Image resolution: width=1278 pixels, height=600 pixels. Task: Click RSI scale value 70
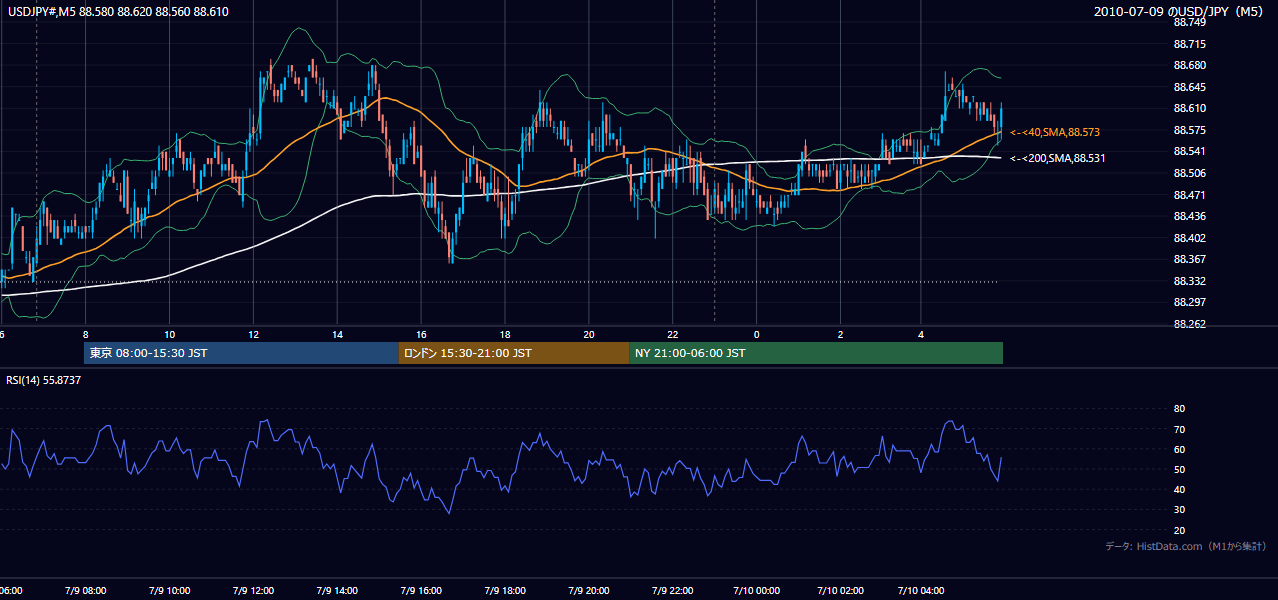tap(1179, 429)
